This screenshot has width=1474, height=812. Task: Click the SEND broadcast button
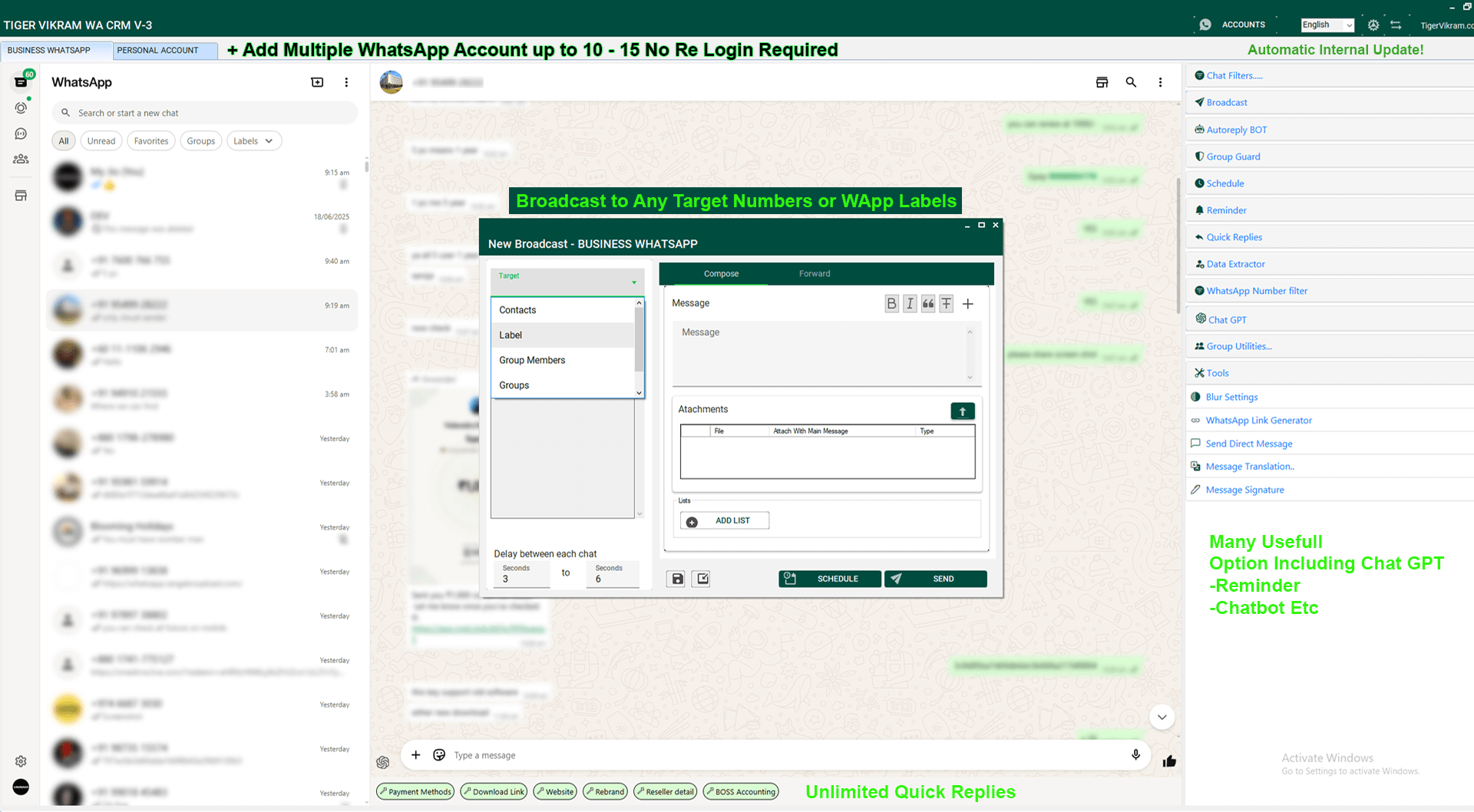point(936,579)
